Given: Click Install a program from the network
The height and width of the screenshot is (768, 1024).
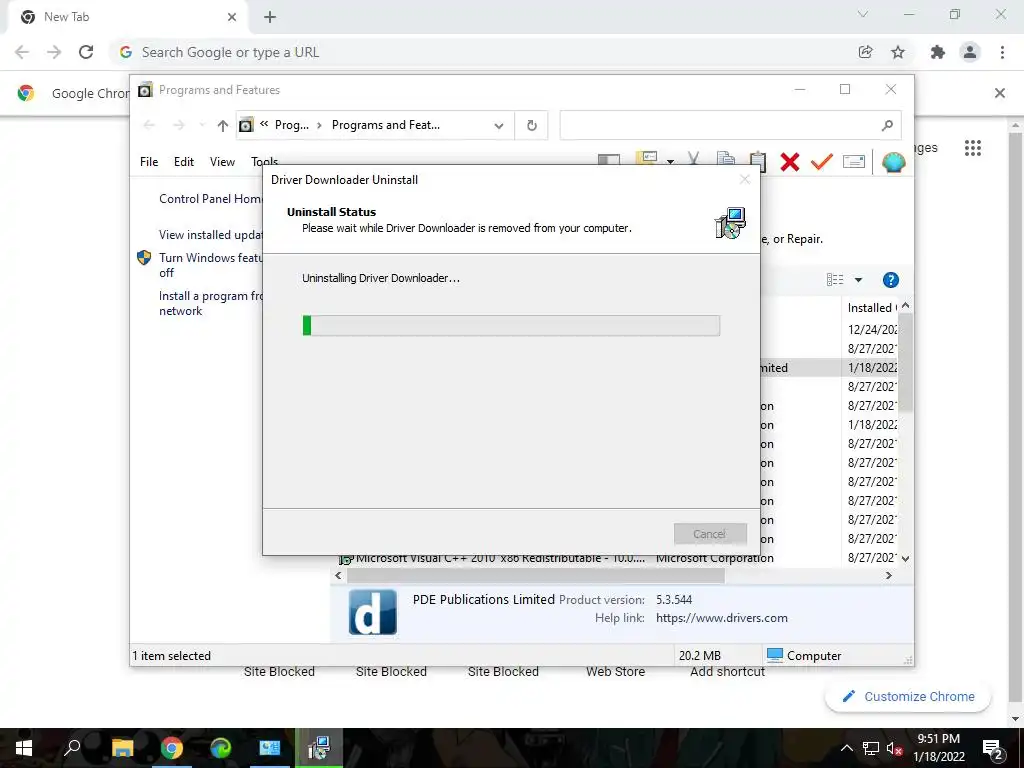Looking at the screenshot, I should pos(210,304).
